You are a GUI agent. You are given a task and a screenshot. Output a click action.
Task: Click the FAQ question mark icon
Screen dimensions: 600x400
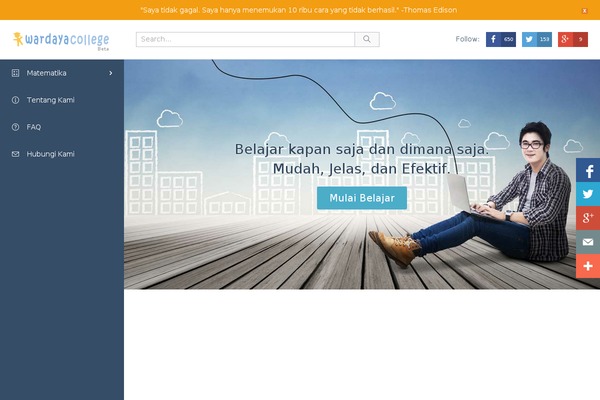(x=15, y=127)
